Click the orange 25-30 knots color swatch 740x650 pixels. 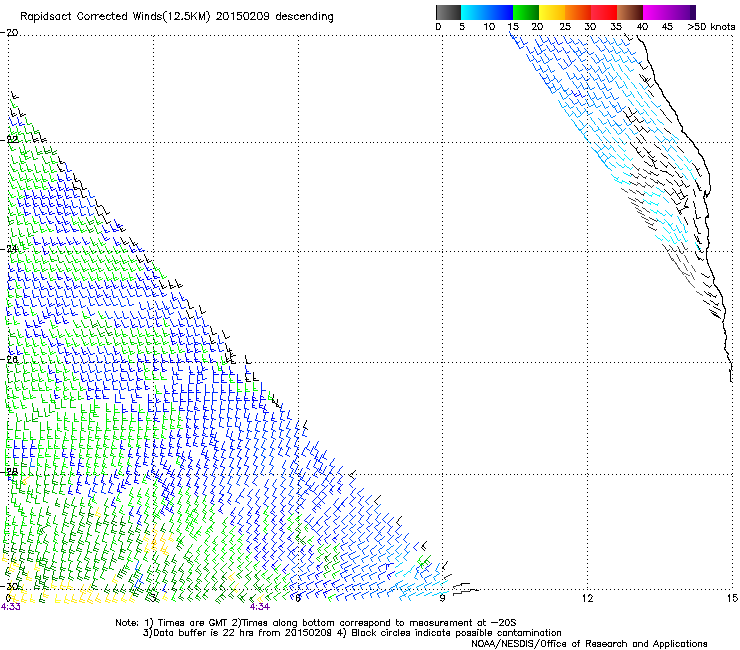click(x=578, y=12)
